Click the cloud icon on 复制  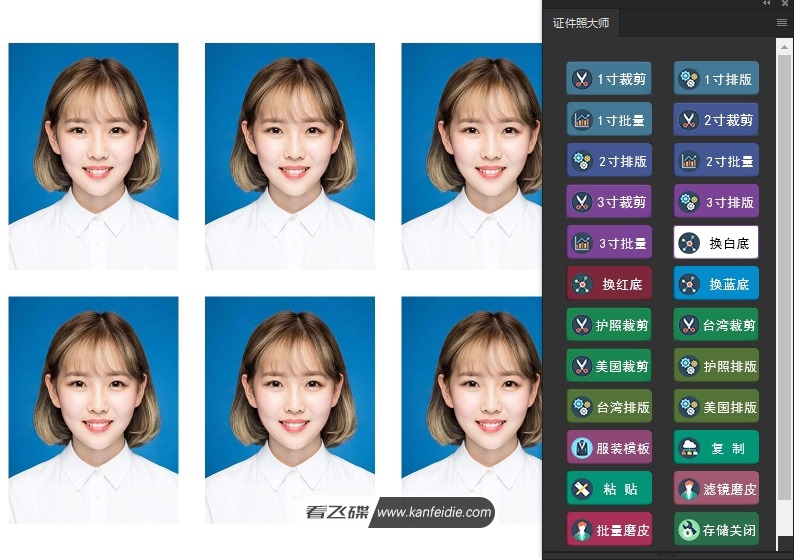[x=689, y=448]
